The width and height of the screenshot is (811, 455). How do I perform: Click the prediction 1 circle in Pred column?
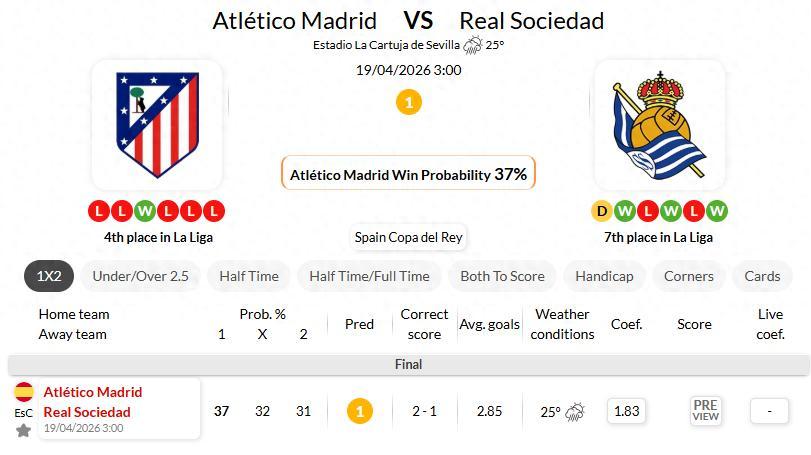point(359,411)
